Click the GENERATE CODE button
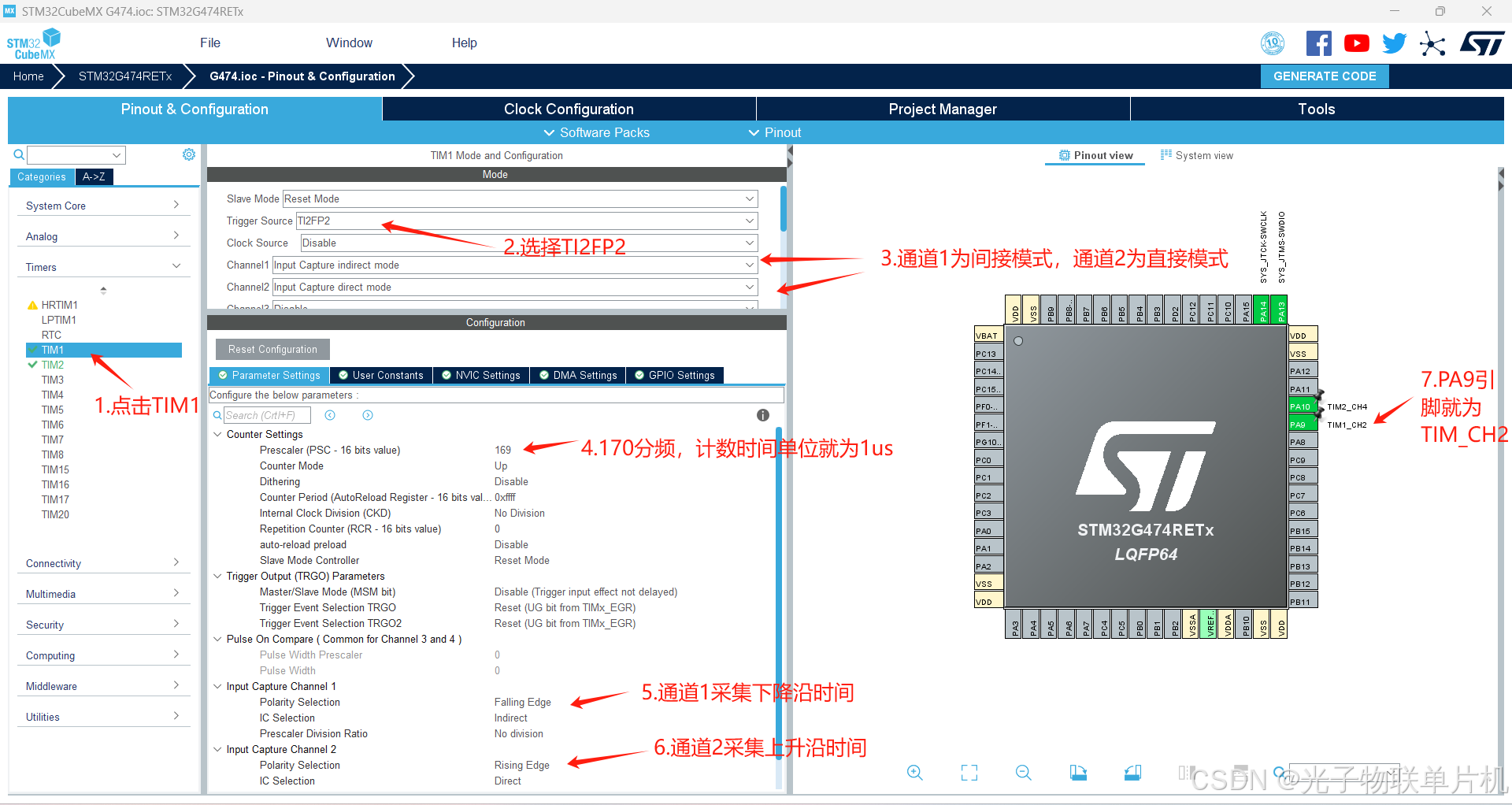1512x805 pixels. click(x=1325, y=76)
